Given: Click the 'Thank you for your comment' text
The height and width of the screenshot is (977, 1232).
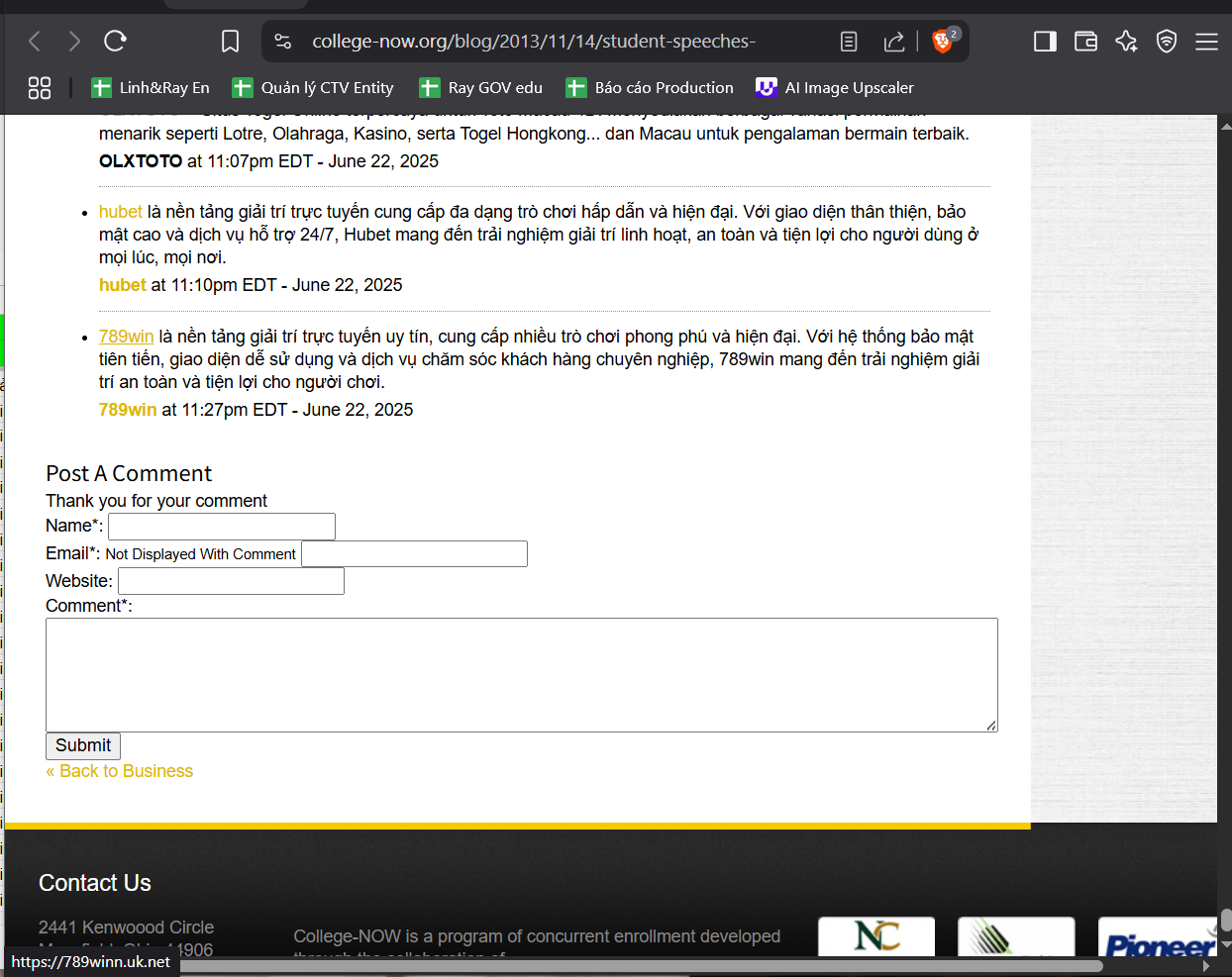Looking at the screenshot, I should pos(156,501).
